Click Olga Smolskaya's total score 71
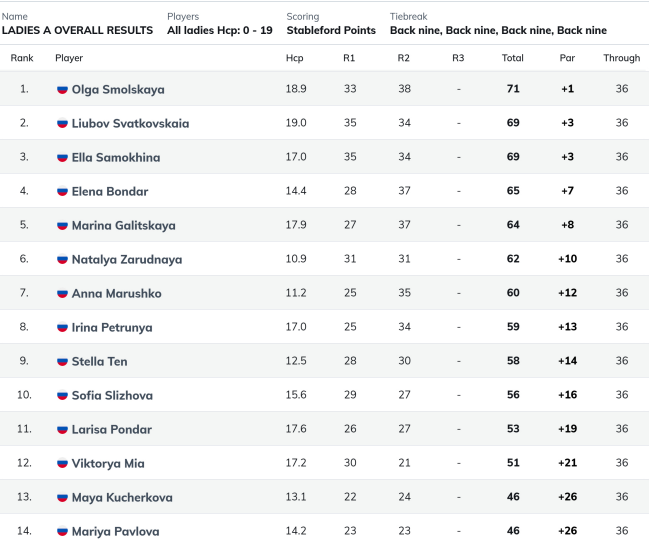Screen dimensions: 649x546 [x=513, y=89]
